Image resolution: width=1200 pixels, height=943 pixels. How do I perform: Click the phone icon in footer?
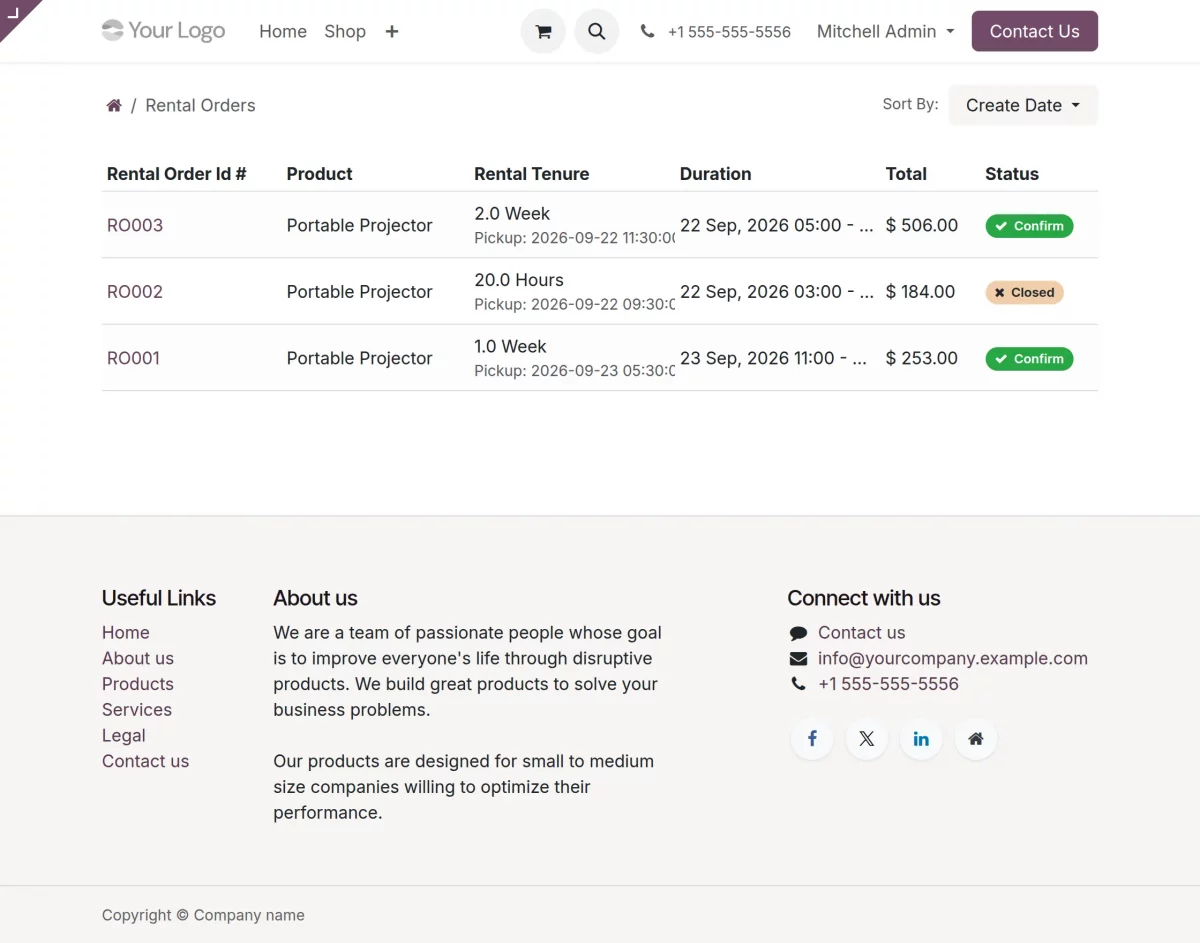click(x=798, y=684)
